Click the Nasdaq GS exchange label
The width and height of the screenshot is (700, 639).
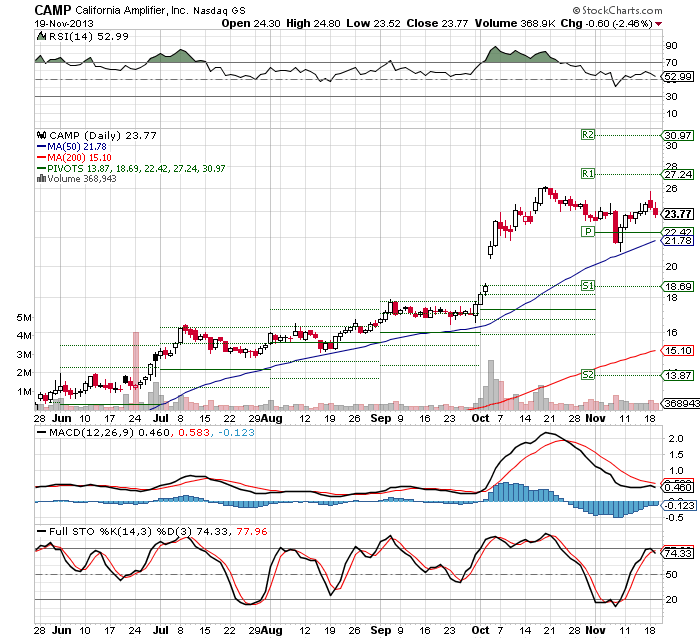[x=219, y=11]
